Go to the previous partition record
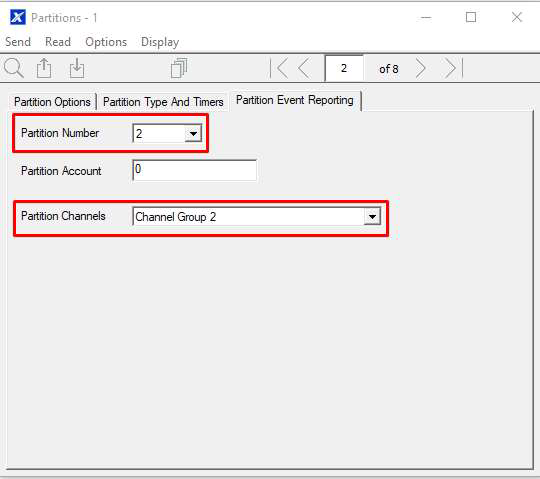This screenshot has height=479, width=540. (304, 68)
